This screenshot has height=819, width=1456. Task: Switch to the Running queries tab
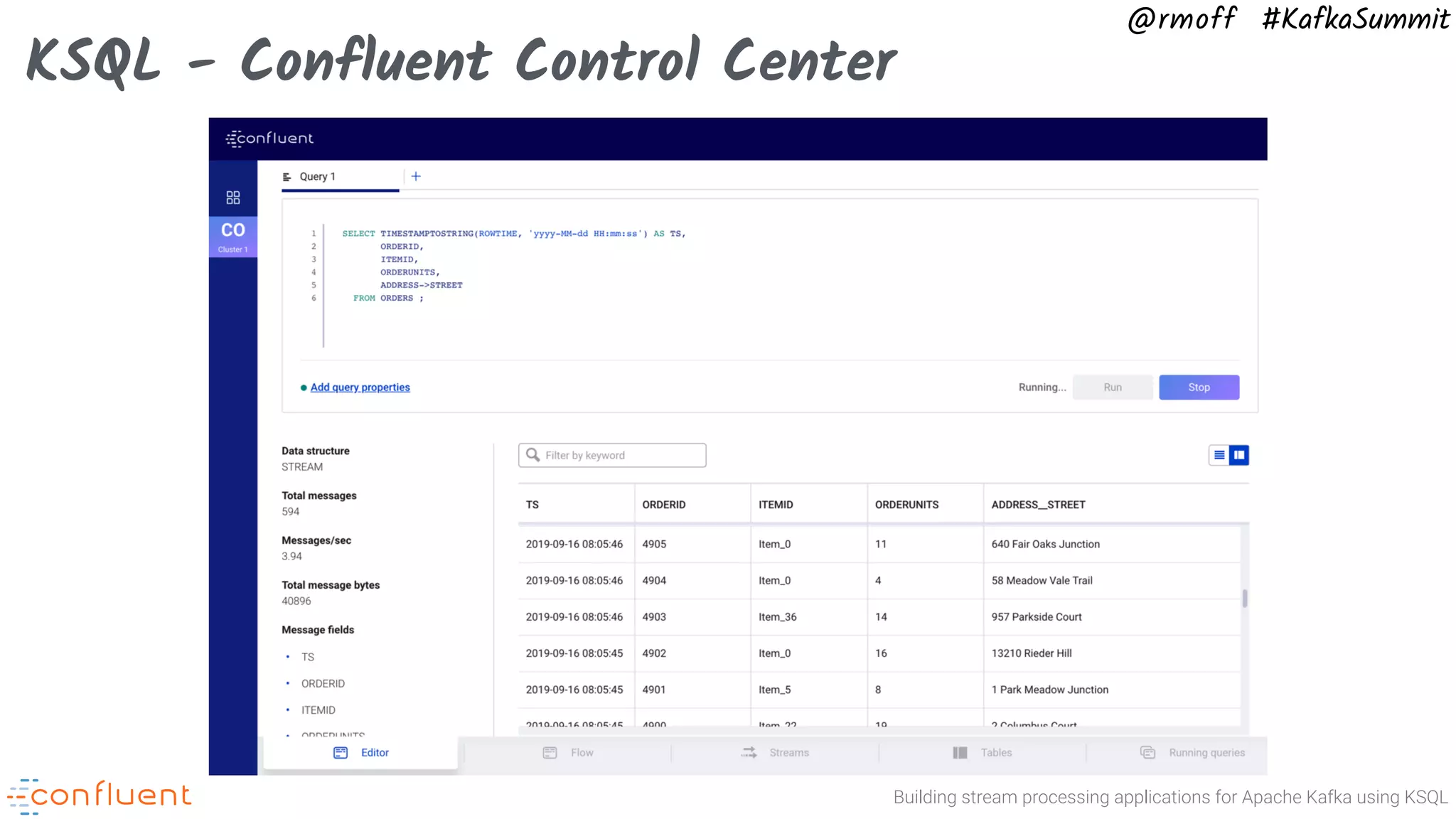[1192, 753]
